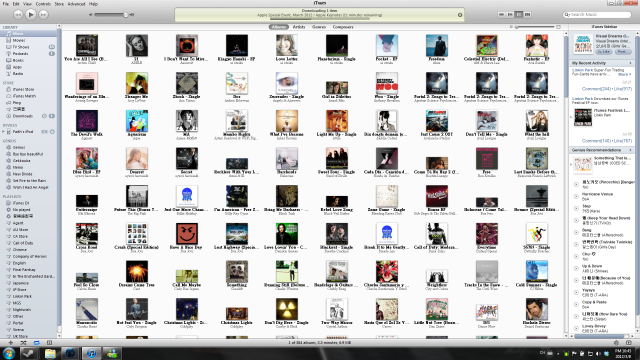The image size is (640, 360).
Task: Open the Store menu
Action: pos(60,4)
